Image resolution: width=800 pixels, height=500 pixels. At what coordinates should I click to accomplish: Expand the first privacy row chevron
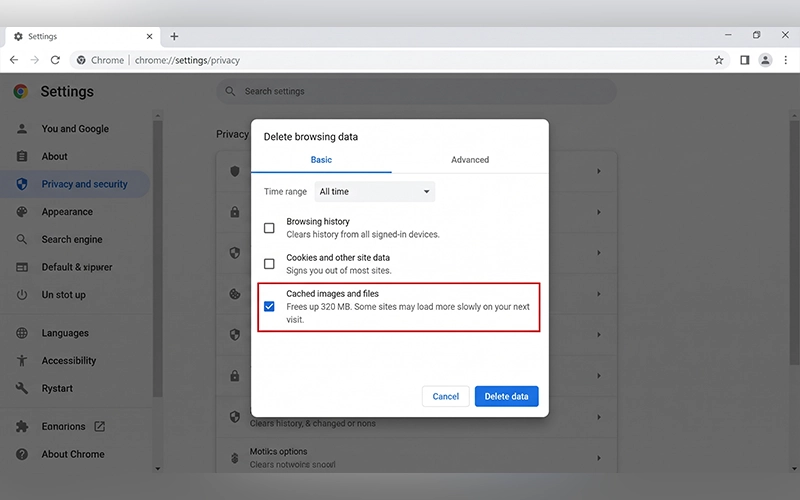tap(598, 171)
